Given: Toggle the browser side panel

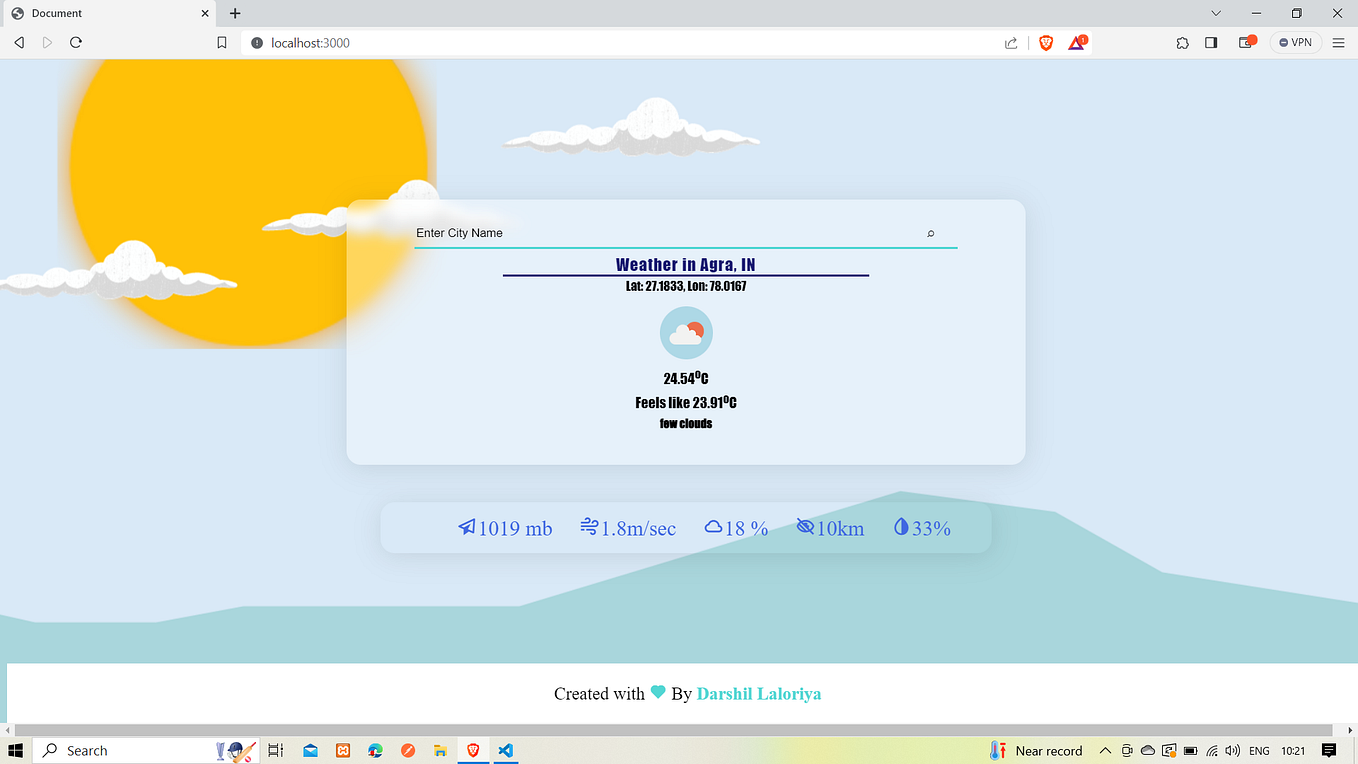Looking at the screenshot, I should click(1211, 42).
